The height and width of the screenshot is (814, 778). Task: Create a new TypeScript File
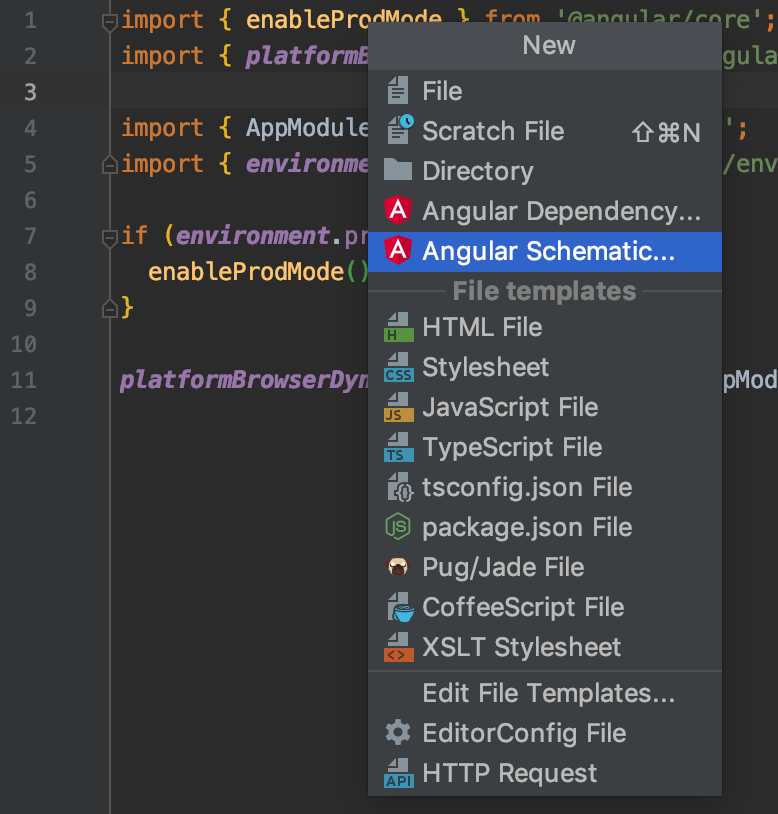(x=544, y=447)
